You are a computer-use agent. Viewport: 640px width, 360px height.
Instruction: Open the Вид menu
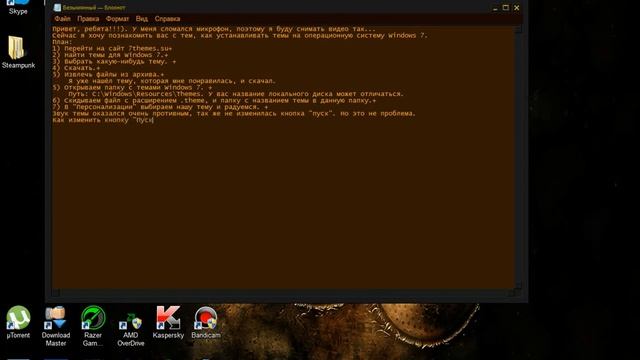[x=142, y=19]
